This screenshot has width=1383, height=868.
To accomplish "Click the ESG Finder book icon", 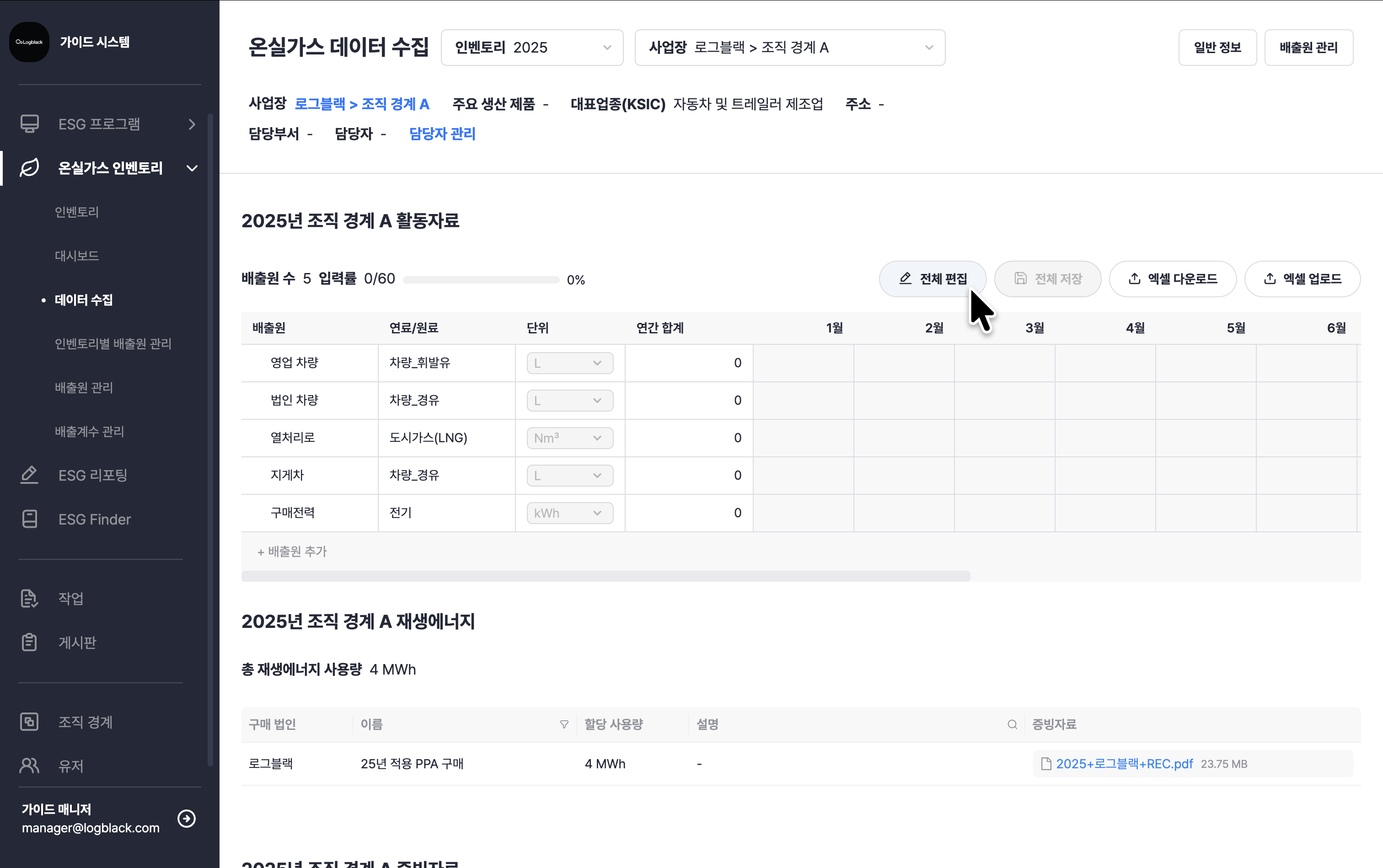I will (29, 519).
